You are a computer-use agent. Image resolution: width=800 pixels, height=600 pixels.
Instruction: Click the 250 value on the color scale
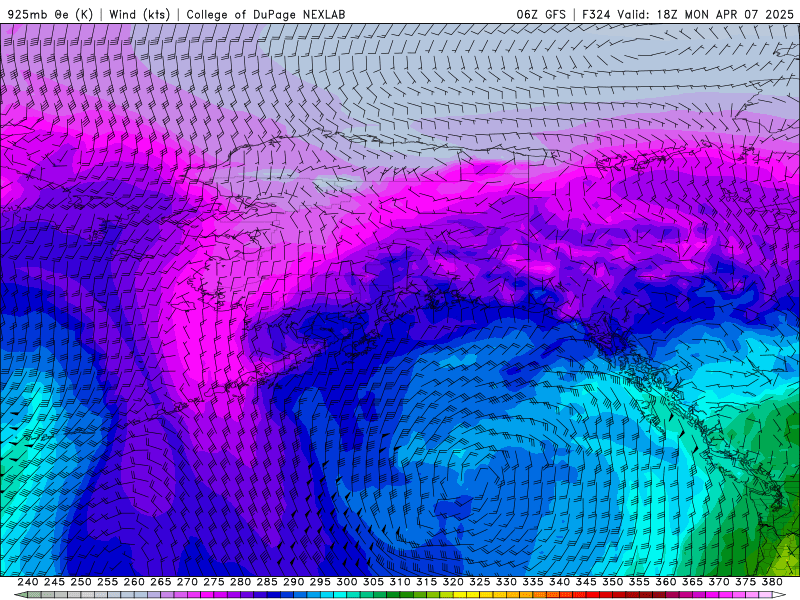point(81,582)
